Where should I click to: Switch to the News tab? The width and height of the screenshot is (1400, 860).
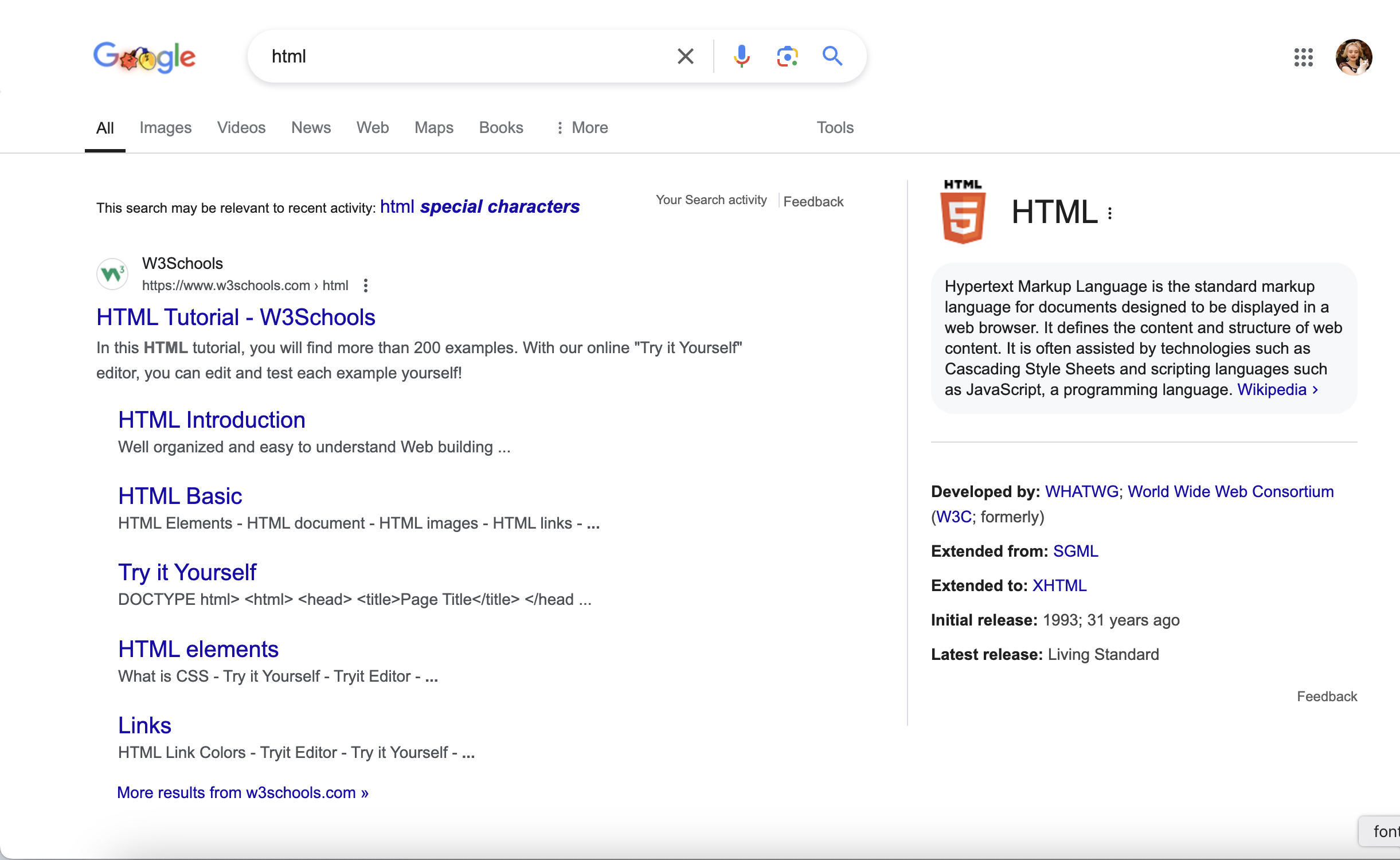(311, 128)
